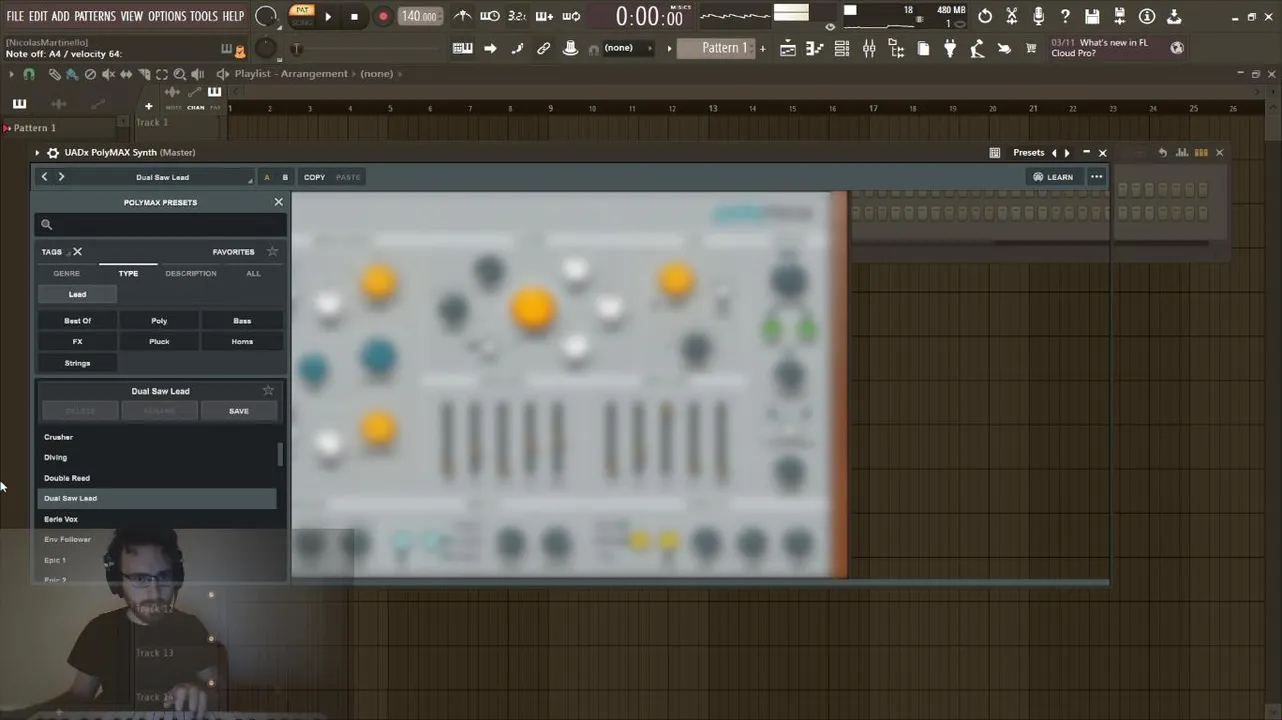The width and height of the screenshot is (1282, 720).
Task: Click the COPY button in PolyMAX
Action: [x=314, y=177]
